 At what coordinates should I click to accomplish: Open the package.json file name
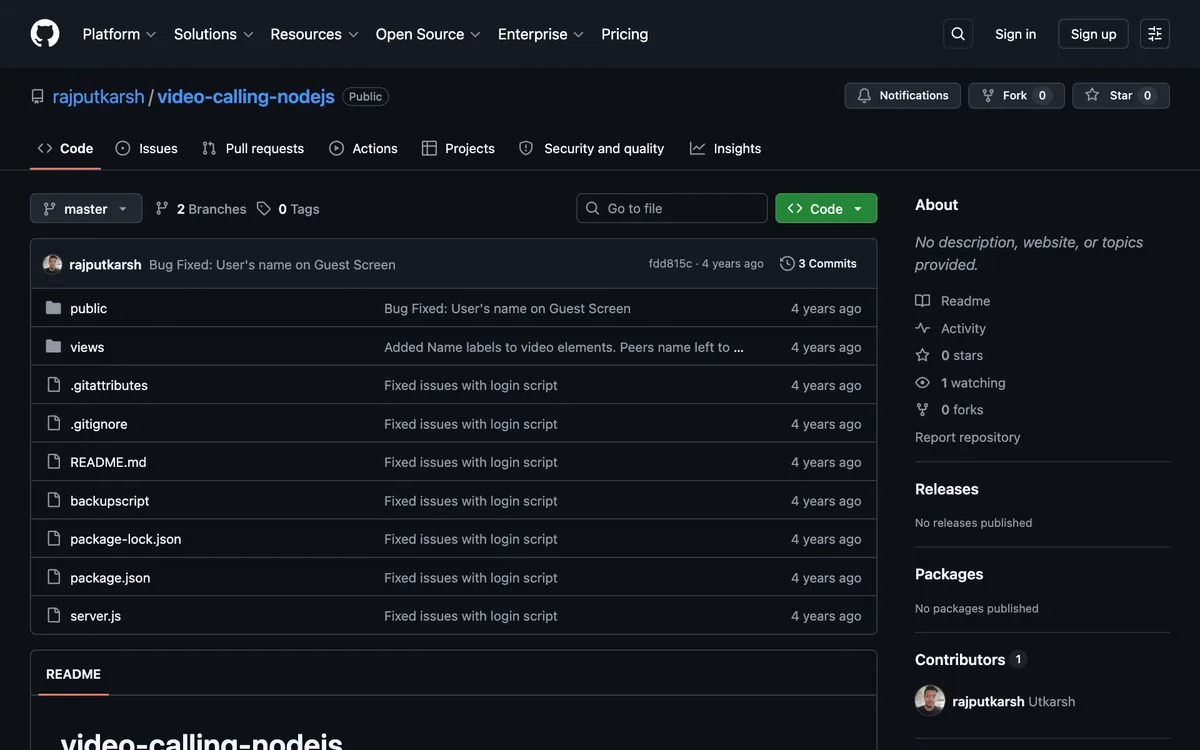tap(110, 578)
